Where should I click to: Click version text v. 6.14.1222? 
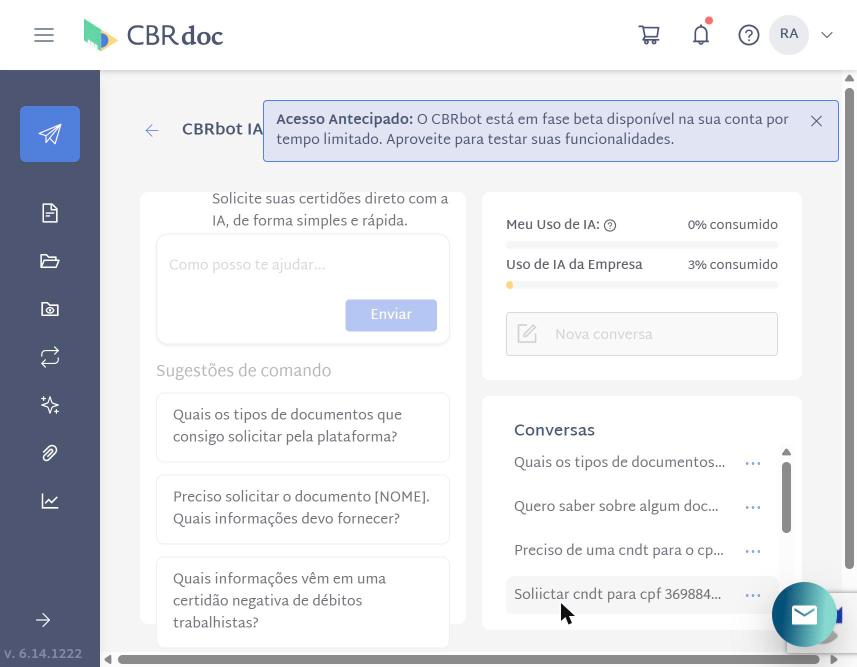(43, 654)
